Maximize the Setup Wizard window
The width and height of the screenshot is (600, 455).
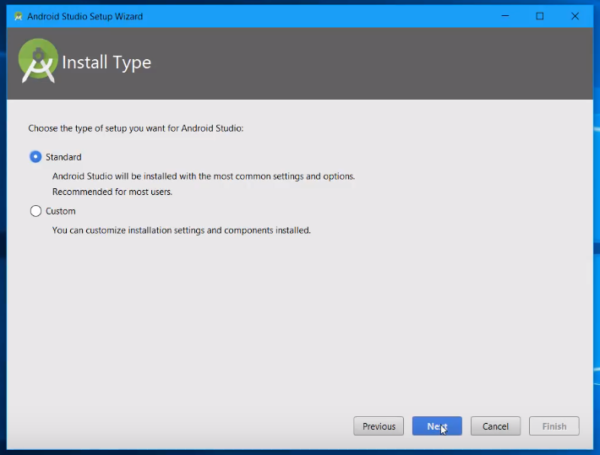pos(539,16)
